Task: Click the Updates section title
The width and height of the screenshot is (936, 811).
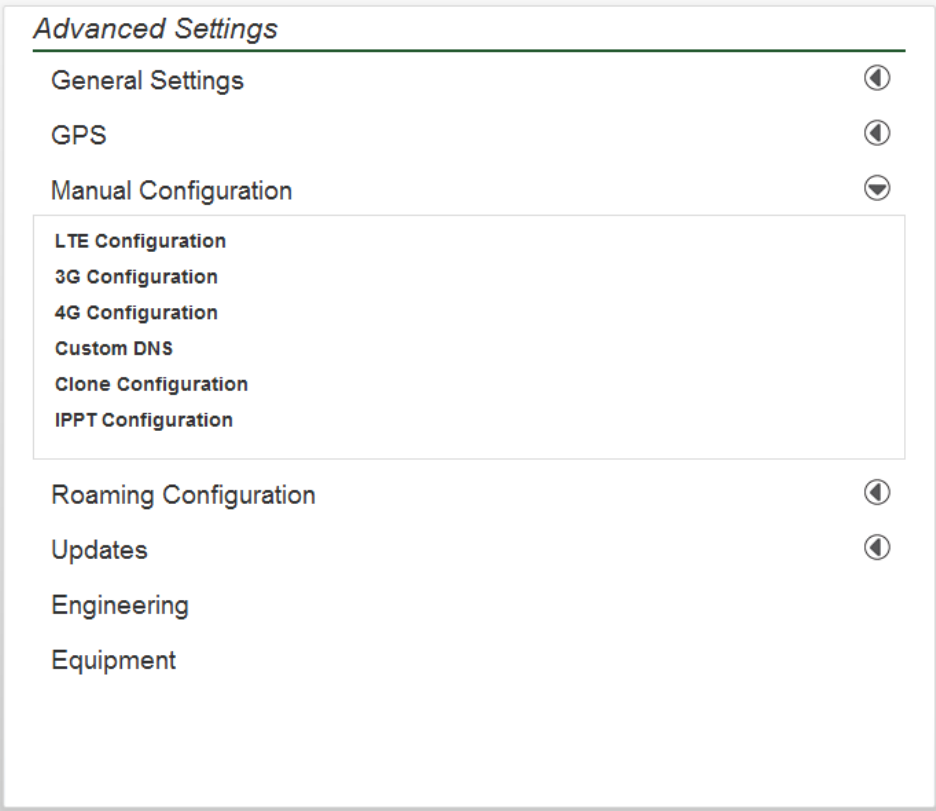Action: pyautogui.click(x=99, y=550)
